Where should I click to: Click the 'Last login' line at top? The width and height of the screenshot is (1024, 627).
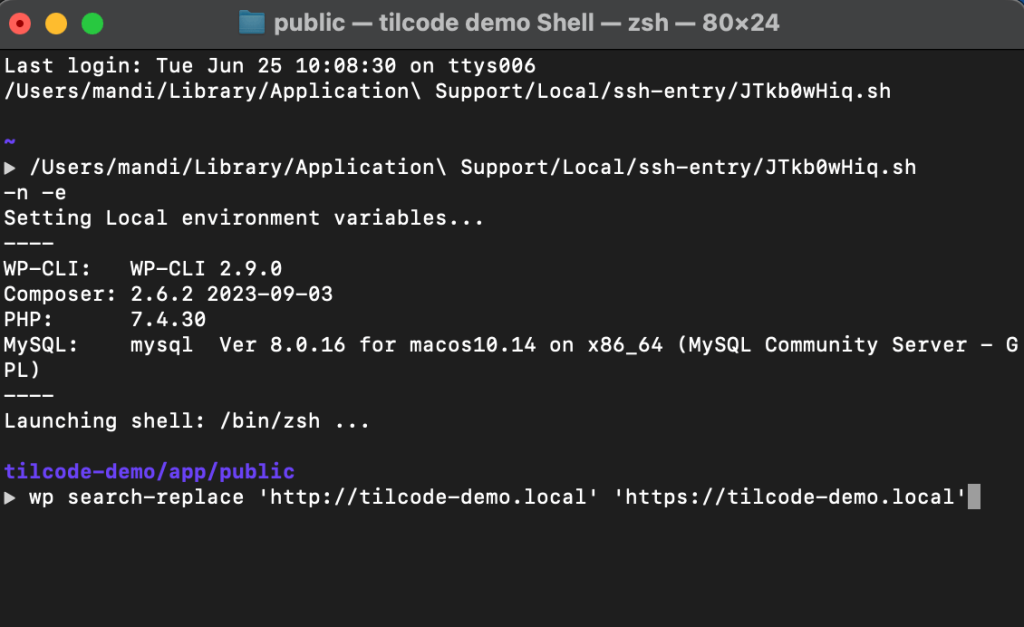click(x=270, y=67)
